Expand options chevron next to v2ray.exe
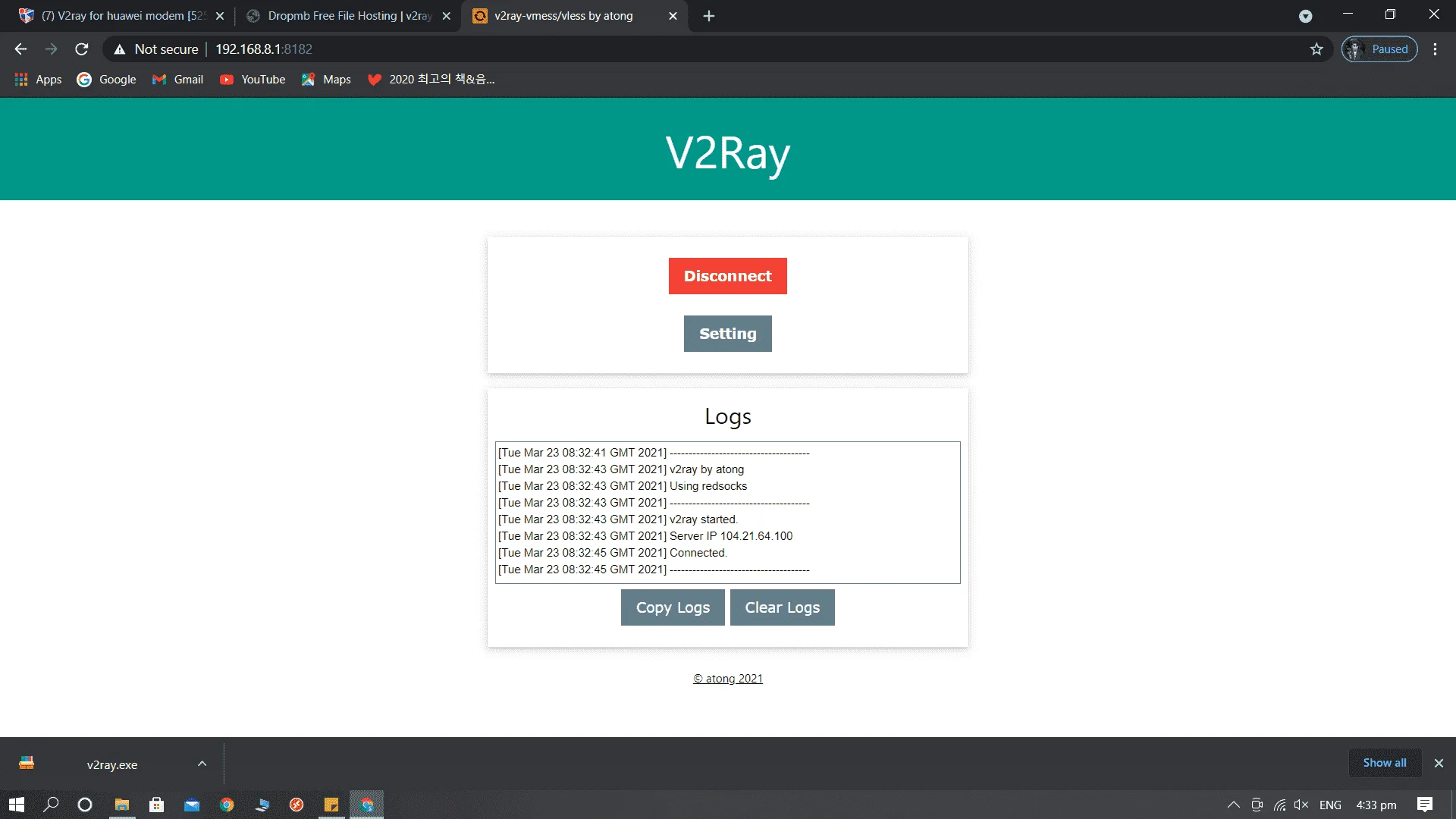 pos(202,764)
